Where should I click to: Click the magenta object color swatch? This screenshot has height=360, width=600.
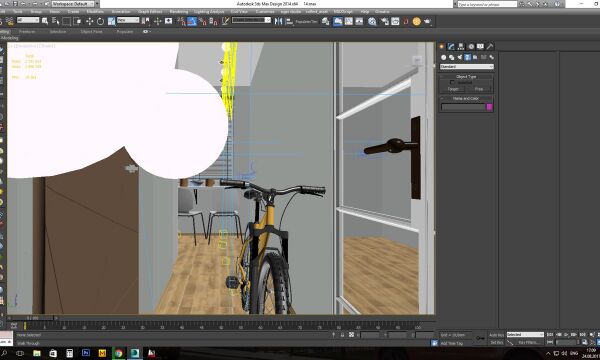[x=489, y=107]
